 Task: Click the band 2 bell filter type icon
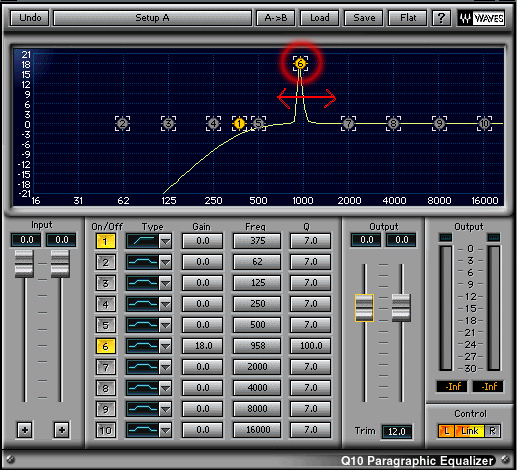click(x=143, y=262)
